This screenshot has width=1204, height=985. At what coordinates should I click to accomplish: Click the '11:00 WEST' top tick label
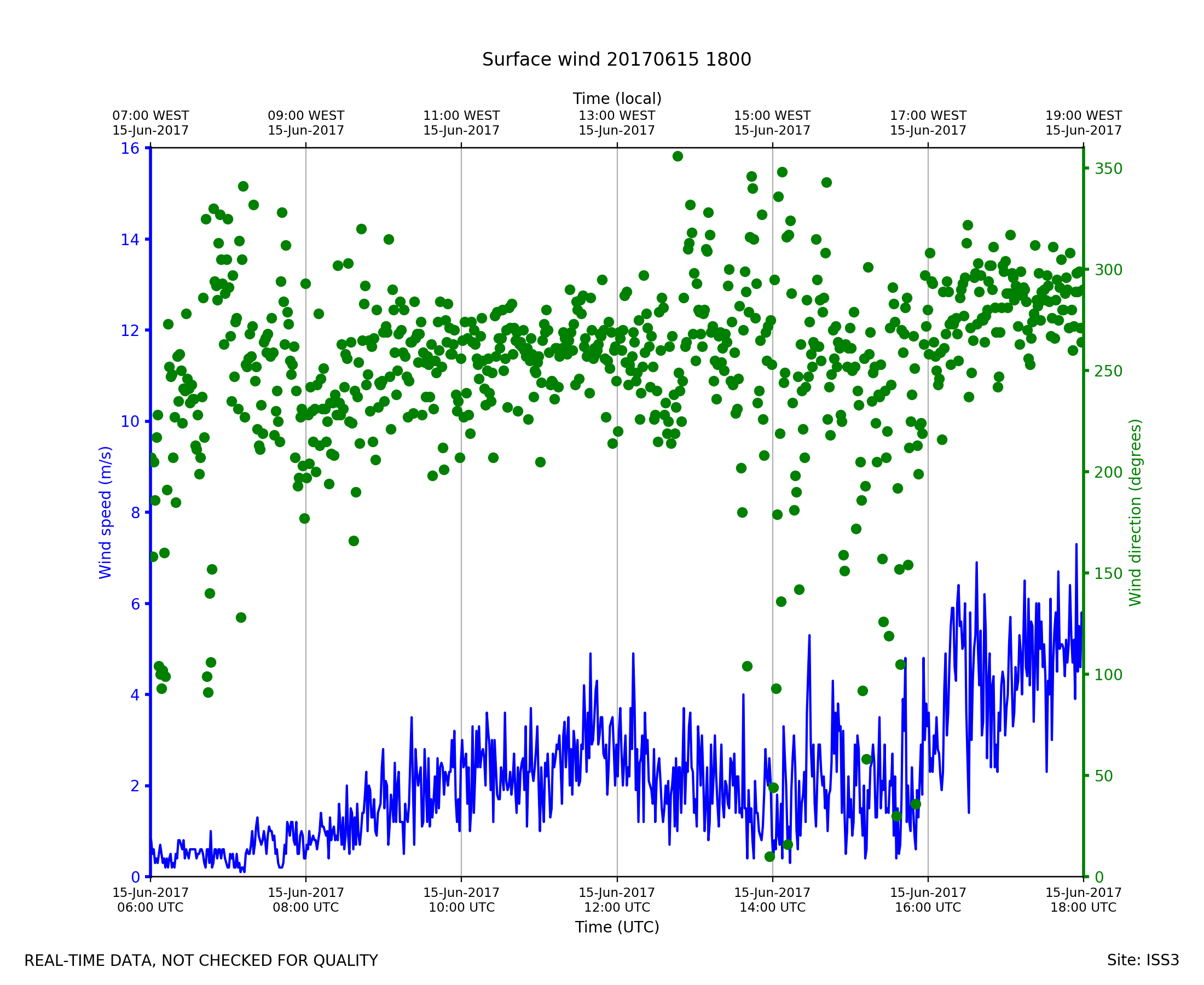pos(461,116)
